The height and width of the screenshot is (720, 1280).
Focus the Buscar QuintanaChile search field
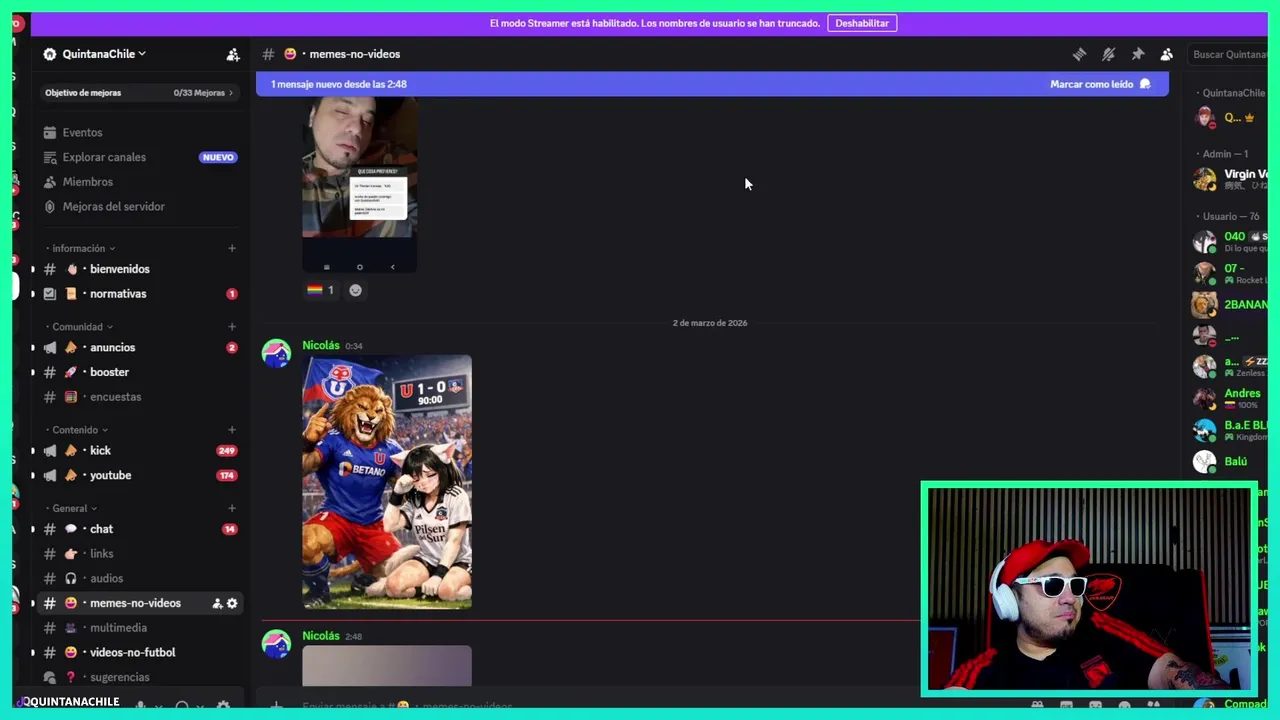click(1228, 54)
